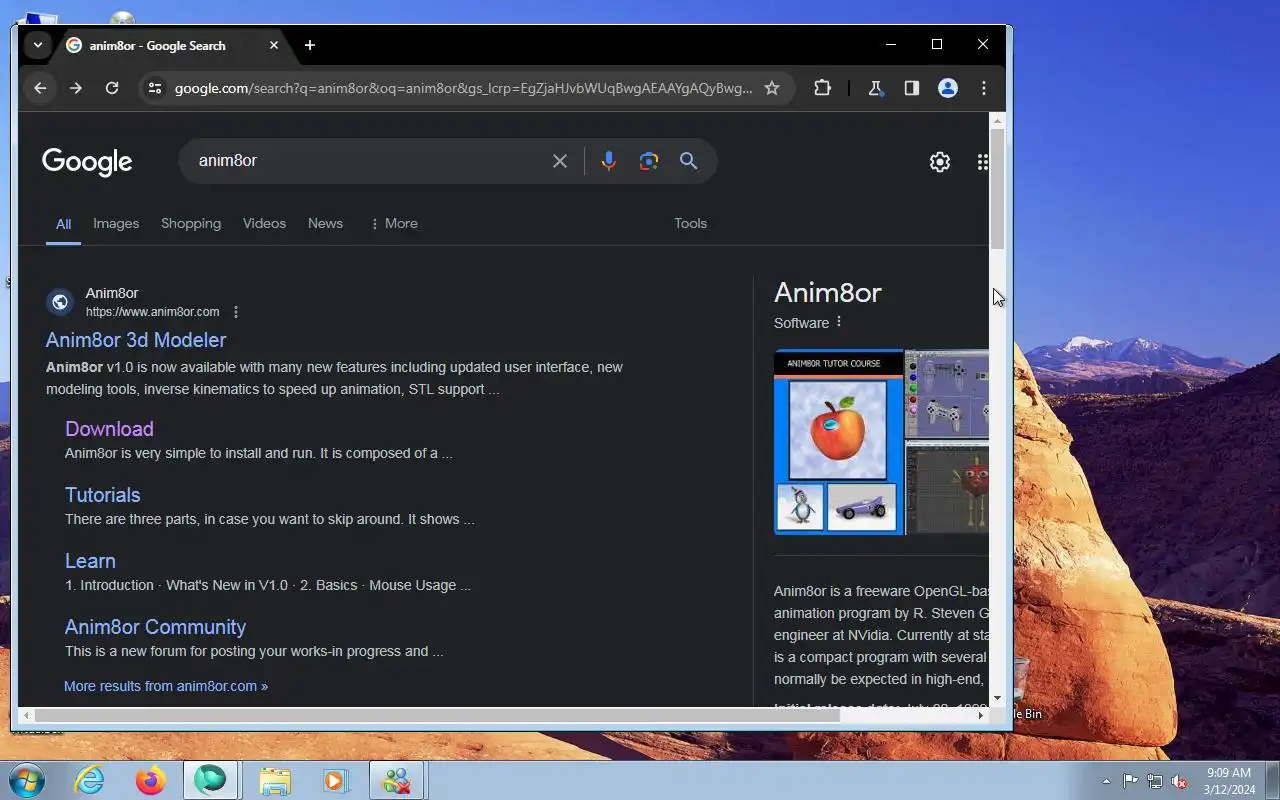Open Google quick settings gear
The height and width of the screenshot is (800, 1280).
tap(939, 162)
